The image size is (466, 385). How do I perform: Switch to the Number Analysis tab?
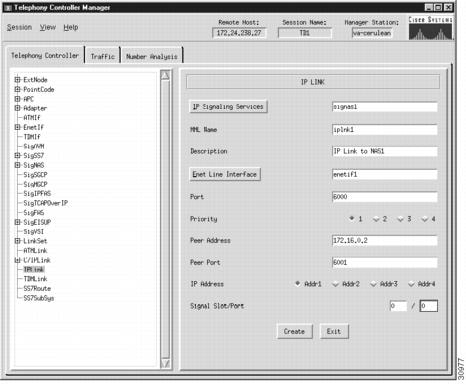coord(152,56)
